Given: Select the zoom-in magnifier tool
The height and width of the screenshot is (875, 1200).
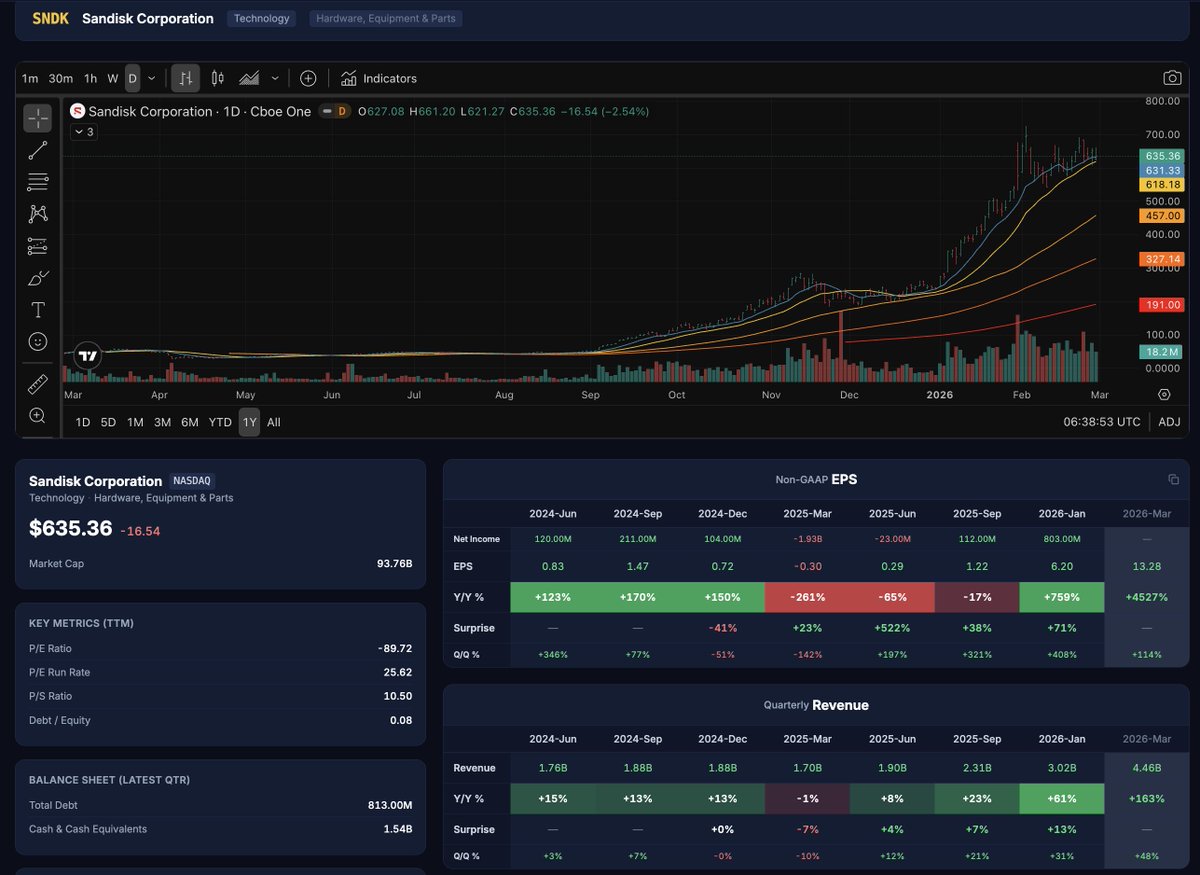Looking at the screenshot, I should point(37,414).
